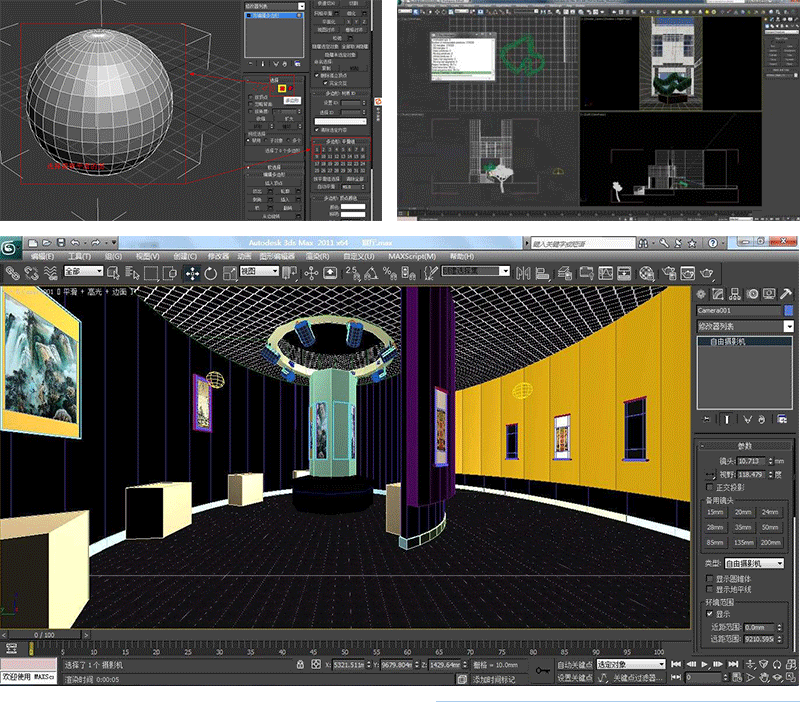Viewport: 800px width, 702px height.
Task: Open the 类型 自由摄影机 dropdown
Action: click(x=756, y=564)
